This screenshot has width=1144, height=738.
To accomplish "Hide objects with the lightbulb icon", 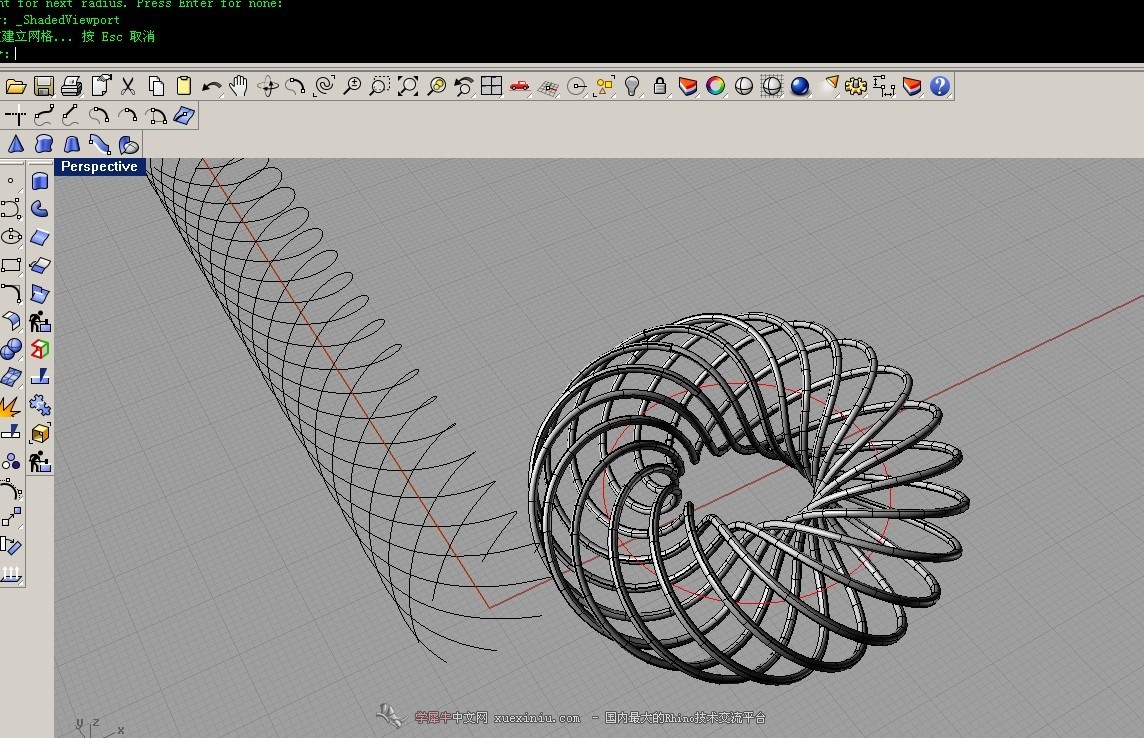I will tap(632, 87).
